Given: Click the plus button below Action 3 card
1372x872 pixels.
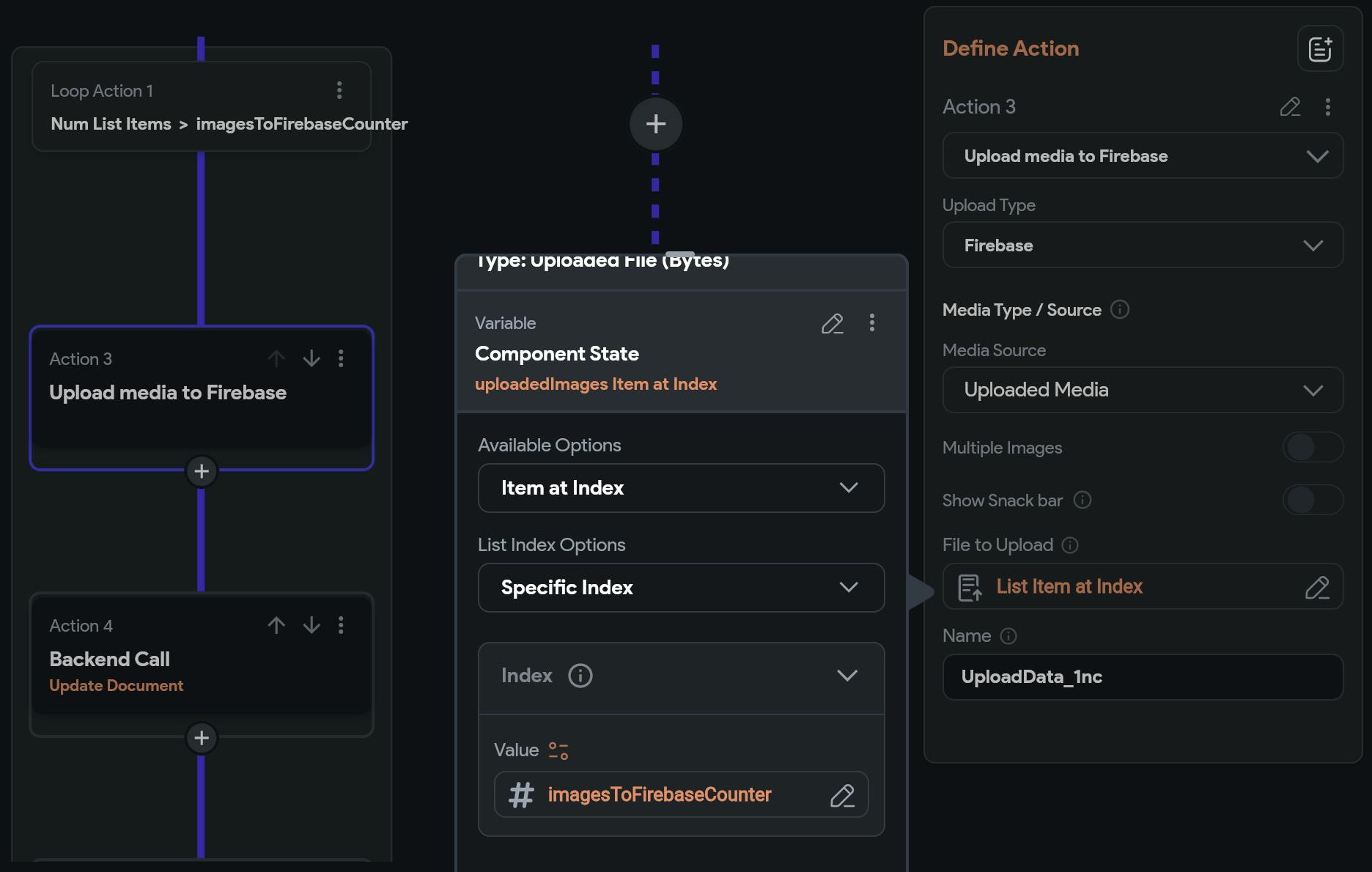Looking at the screenshot, I should click(x=202, y=471).
